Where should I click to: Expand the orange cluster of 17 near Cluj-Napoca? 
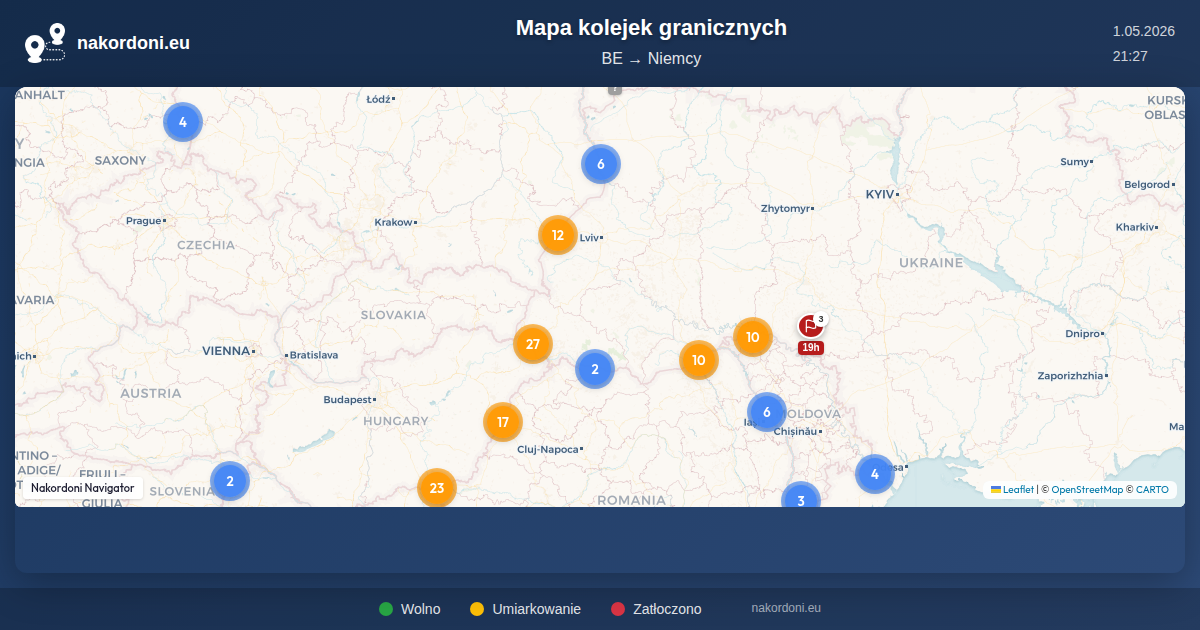[x=503, y=422]
